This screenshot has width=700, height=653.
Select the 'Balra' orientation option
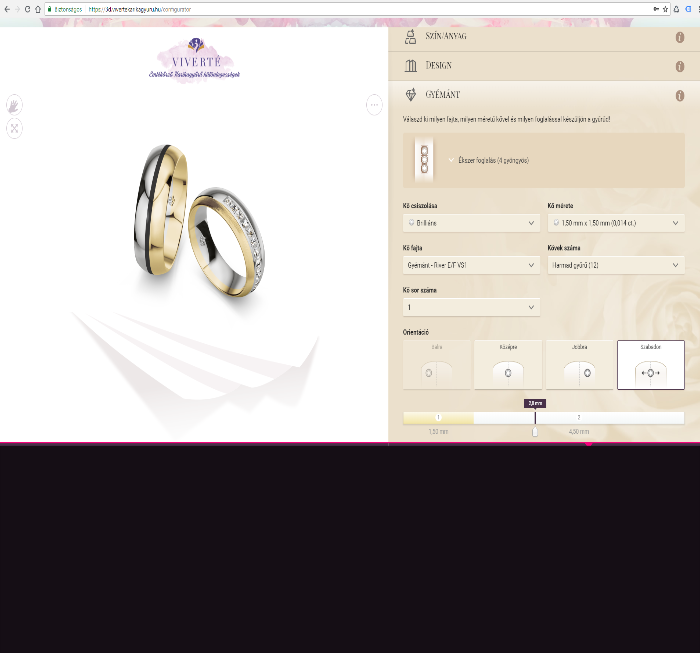436,364
